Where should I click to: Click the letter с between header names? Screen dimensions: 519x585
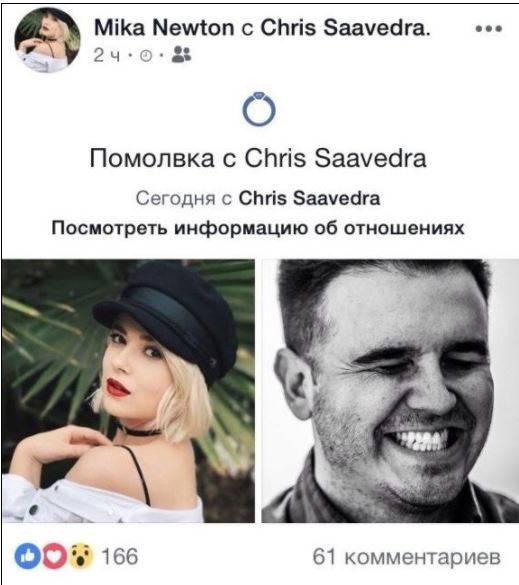click(247, 29)
